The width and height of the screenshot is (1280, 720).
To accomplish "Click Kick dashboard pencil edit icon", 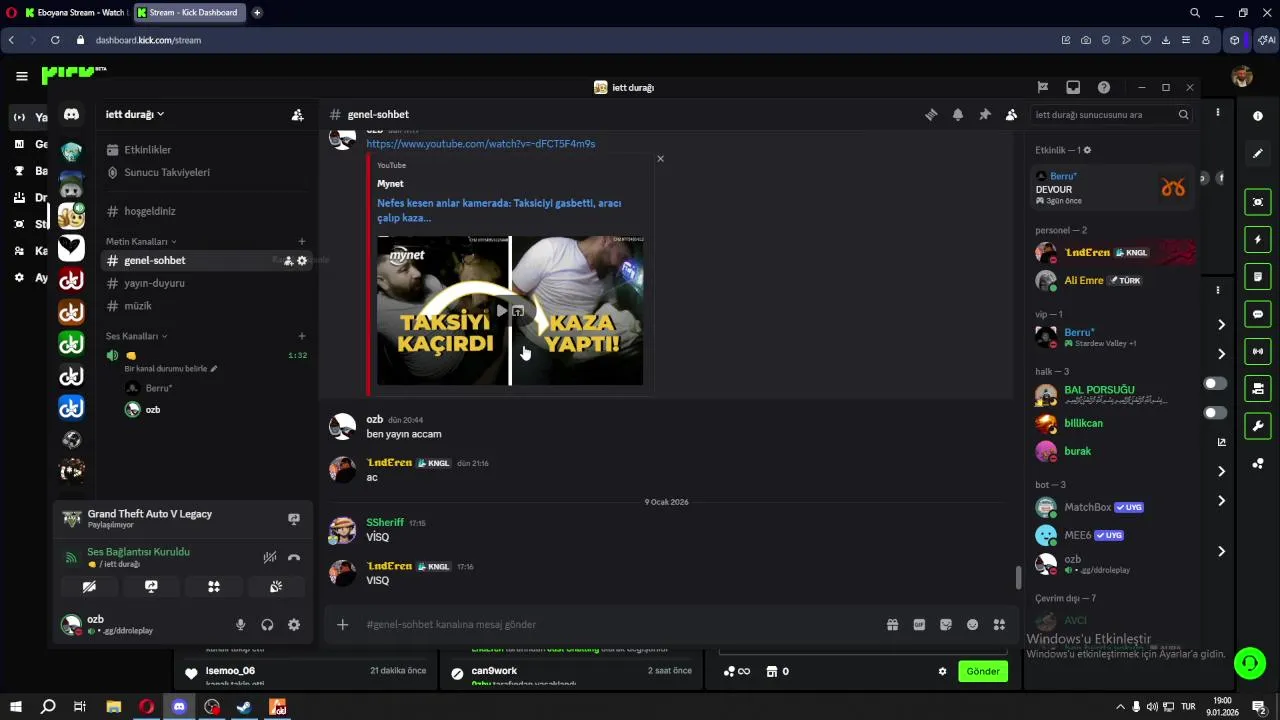I will point(1258,154).
